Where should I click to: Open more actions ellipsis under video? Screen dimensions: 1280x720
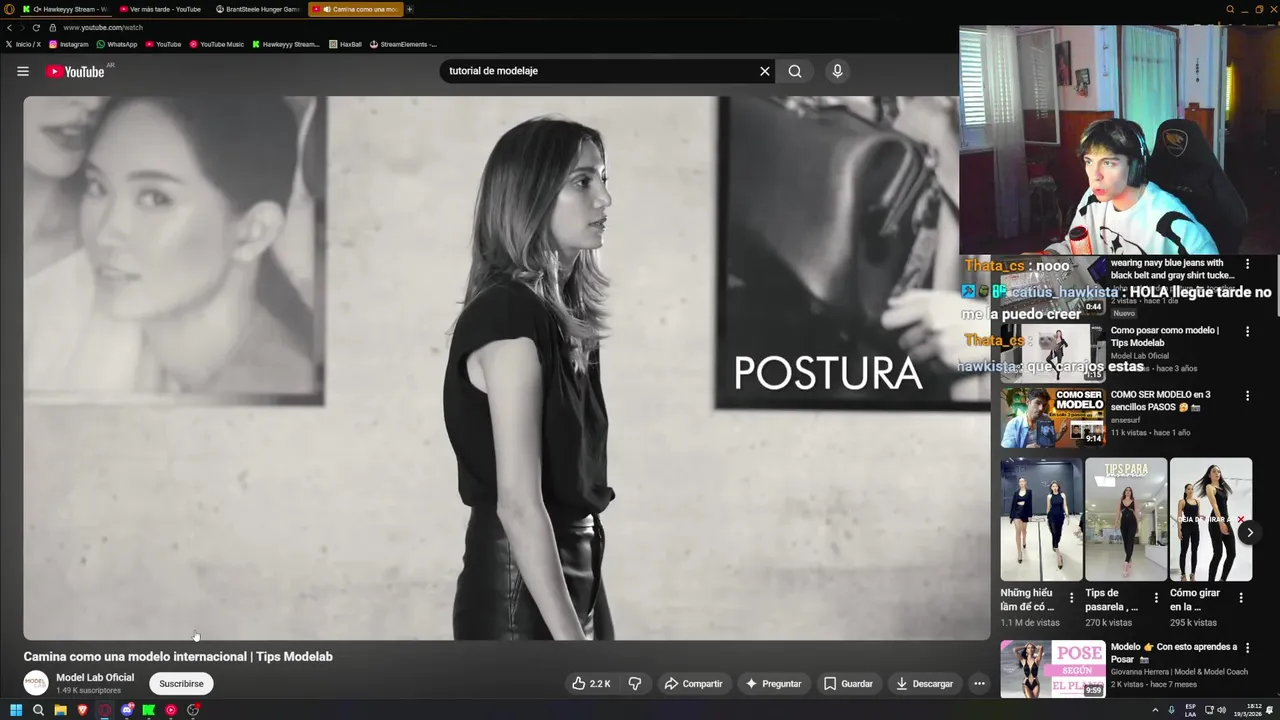click(979, 684)
